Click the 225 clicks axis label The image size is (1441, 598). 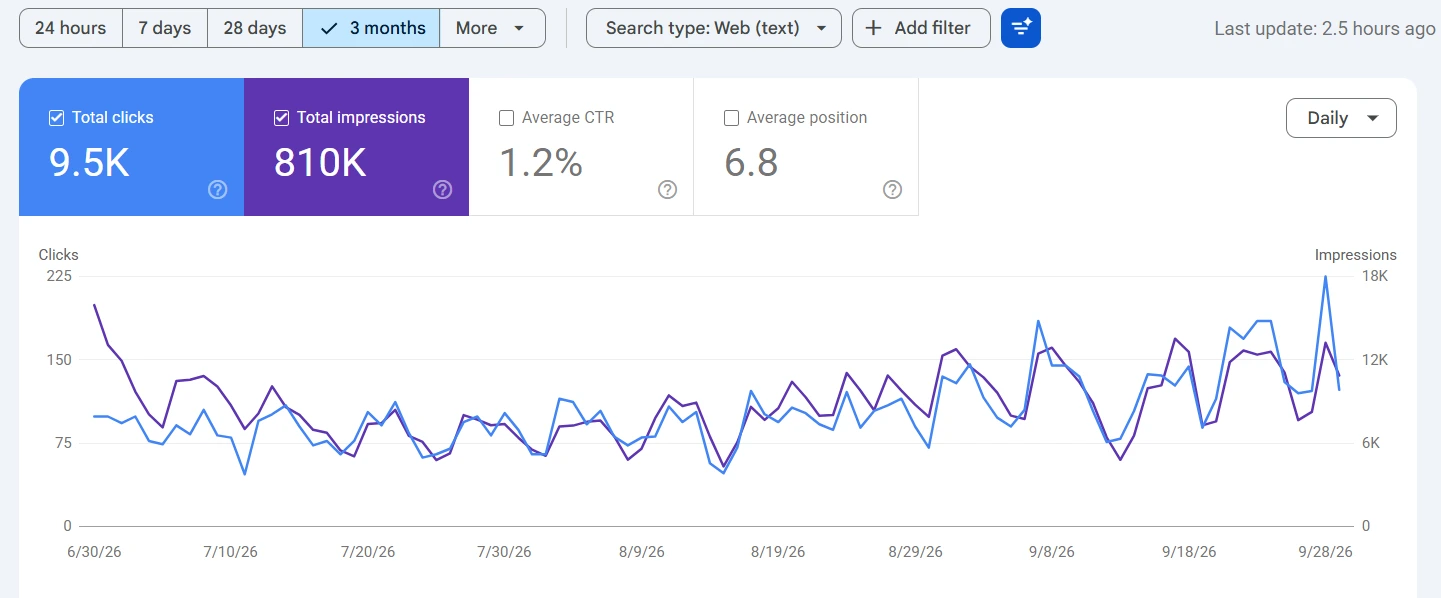(60, 276)
